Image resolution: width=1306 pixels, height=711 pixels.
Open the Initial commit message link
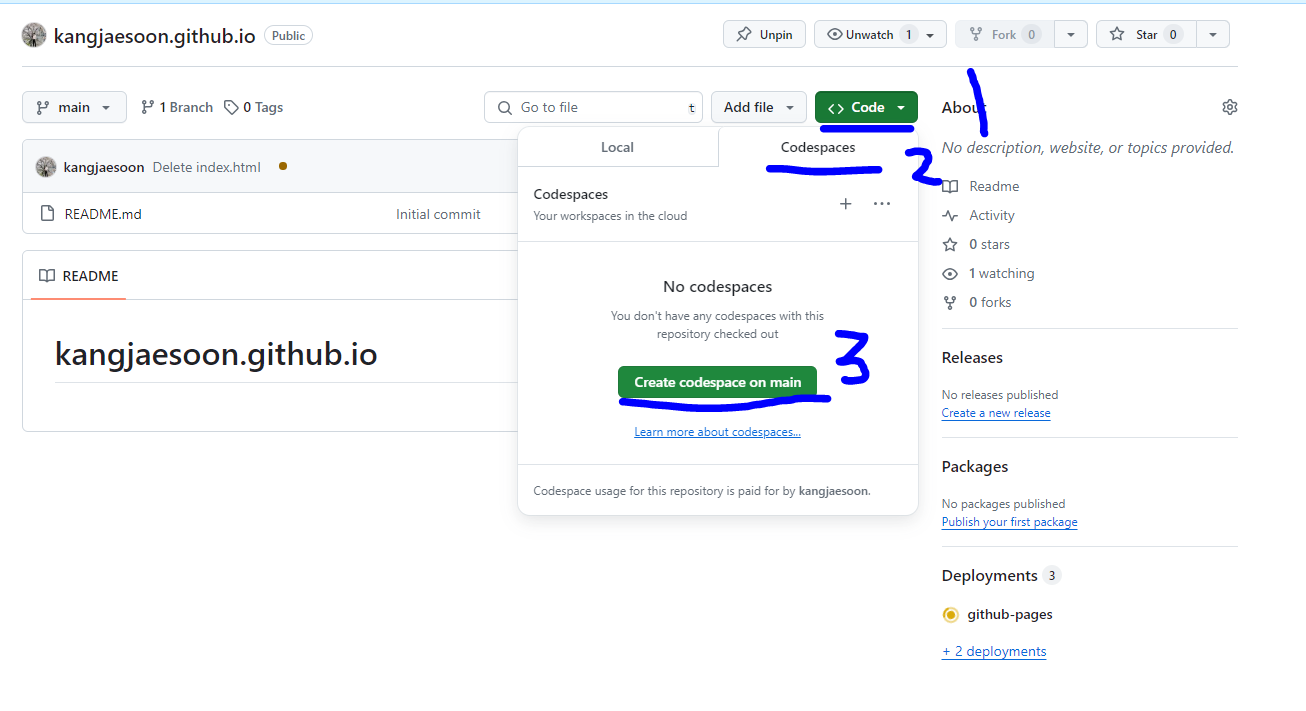(438, 214)
